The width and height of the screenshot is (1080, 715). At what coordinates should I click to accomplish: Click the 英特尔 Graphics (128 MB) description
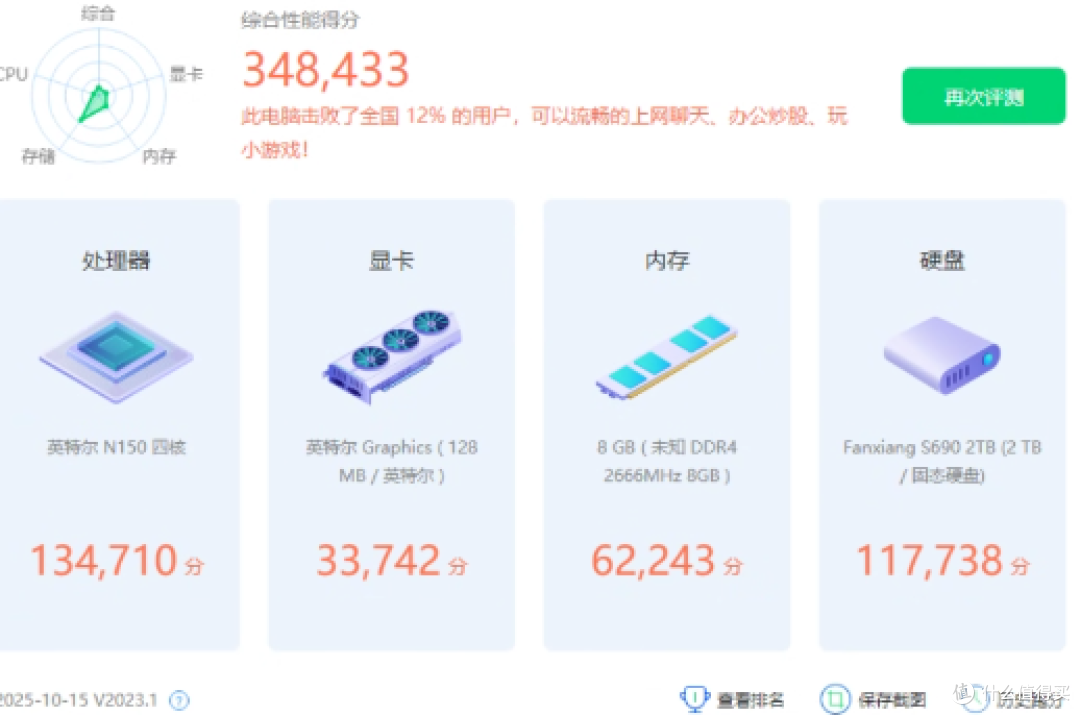pyautogui.click(x=391, y=461)
